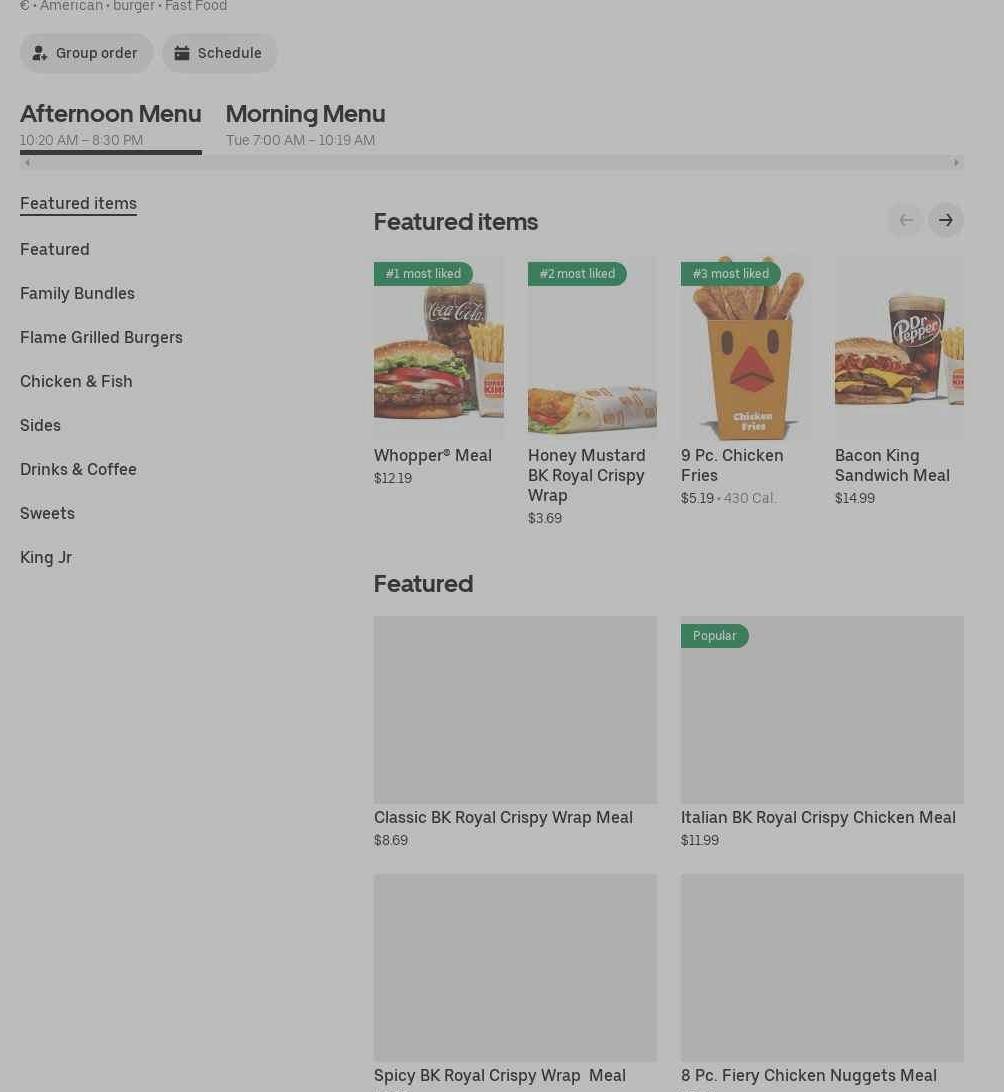Screen dimensions: 1004x1092
Task: Open the King Jr category
Action: click(46, 557)
